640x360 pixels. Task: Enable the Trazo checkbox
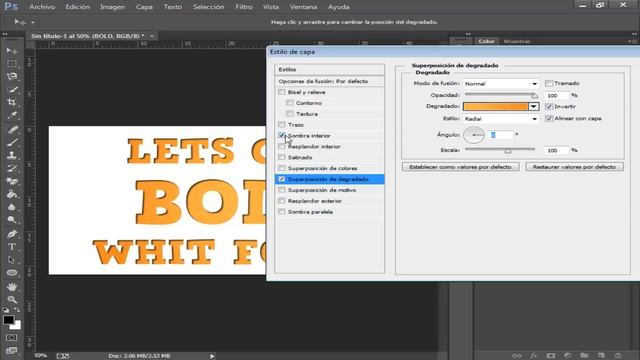pos(282,124)
